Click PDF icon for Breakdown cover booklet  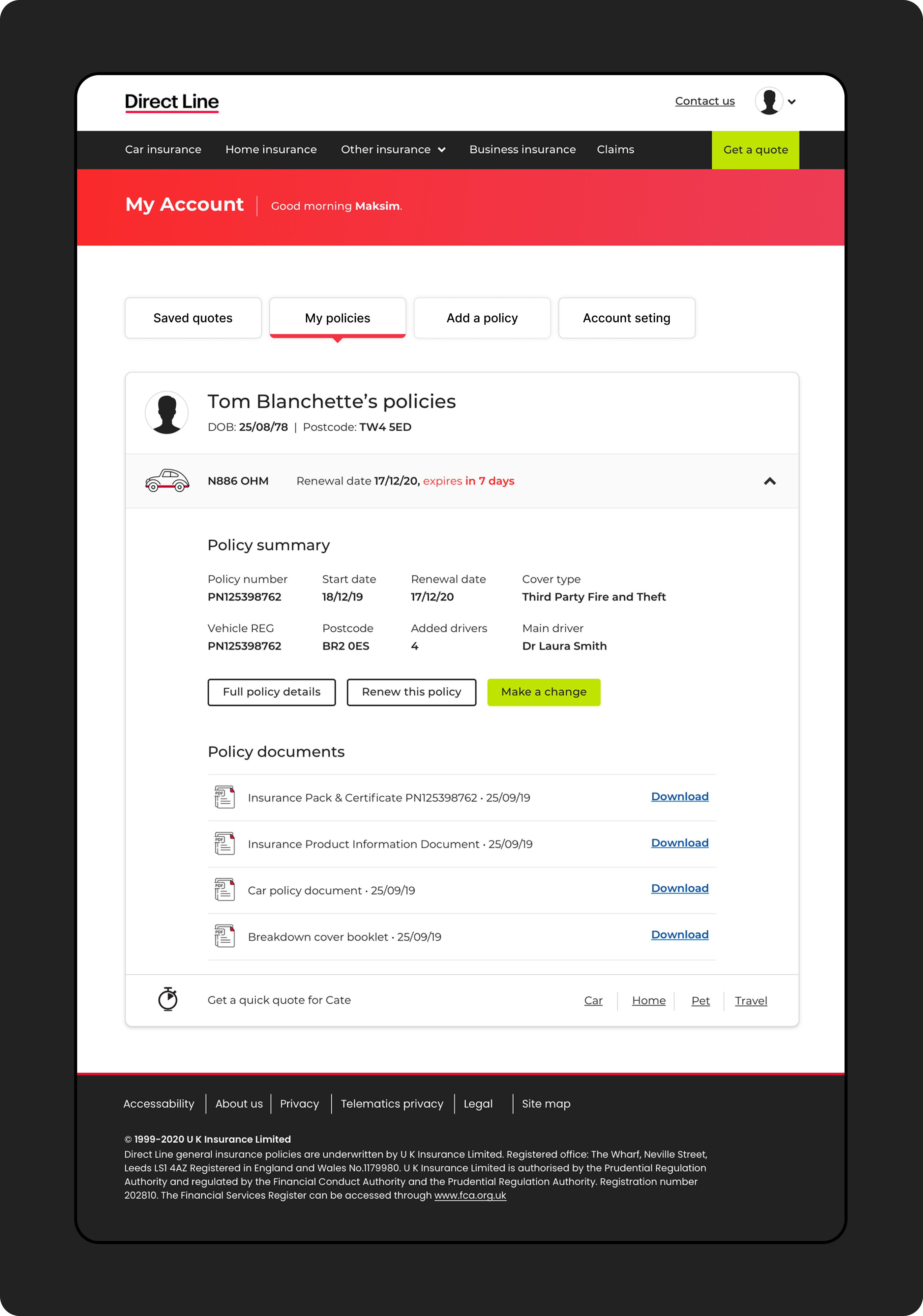coord(224,936)
